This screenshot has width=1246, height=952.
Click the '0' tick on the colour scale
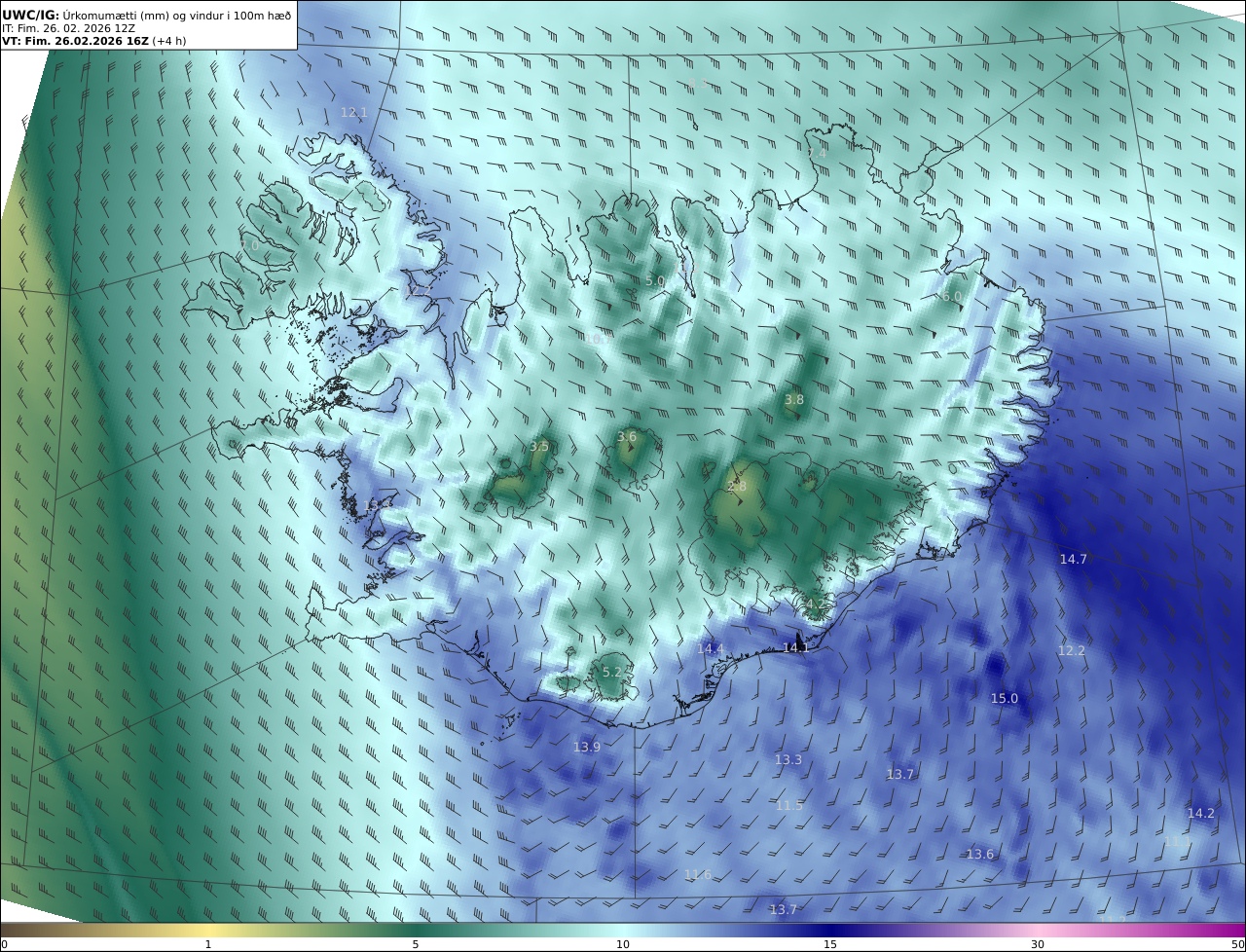point(4,944)
